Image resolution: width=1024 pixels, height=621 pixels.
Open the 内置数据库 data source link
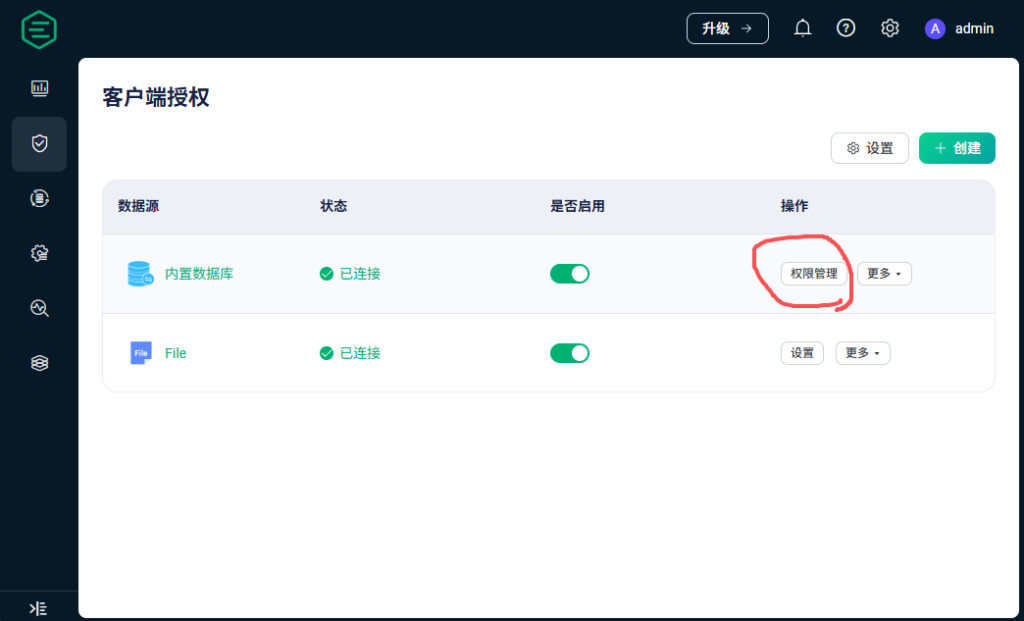coord(198,274)
